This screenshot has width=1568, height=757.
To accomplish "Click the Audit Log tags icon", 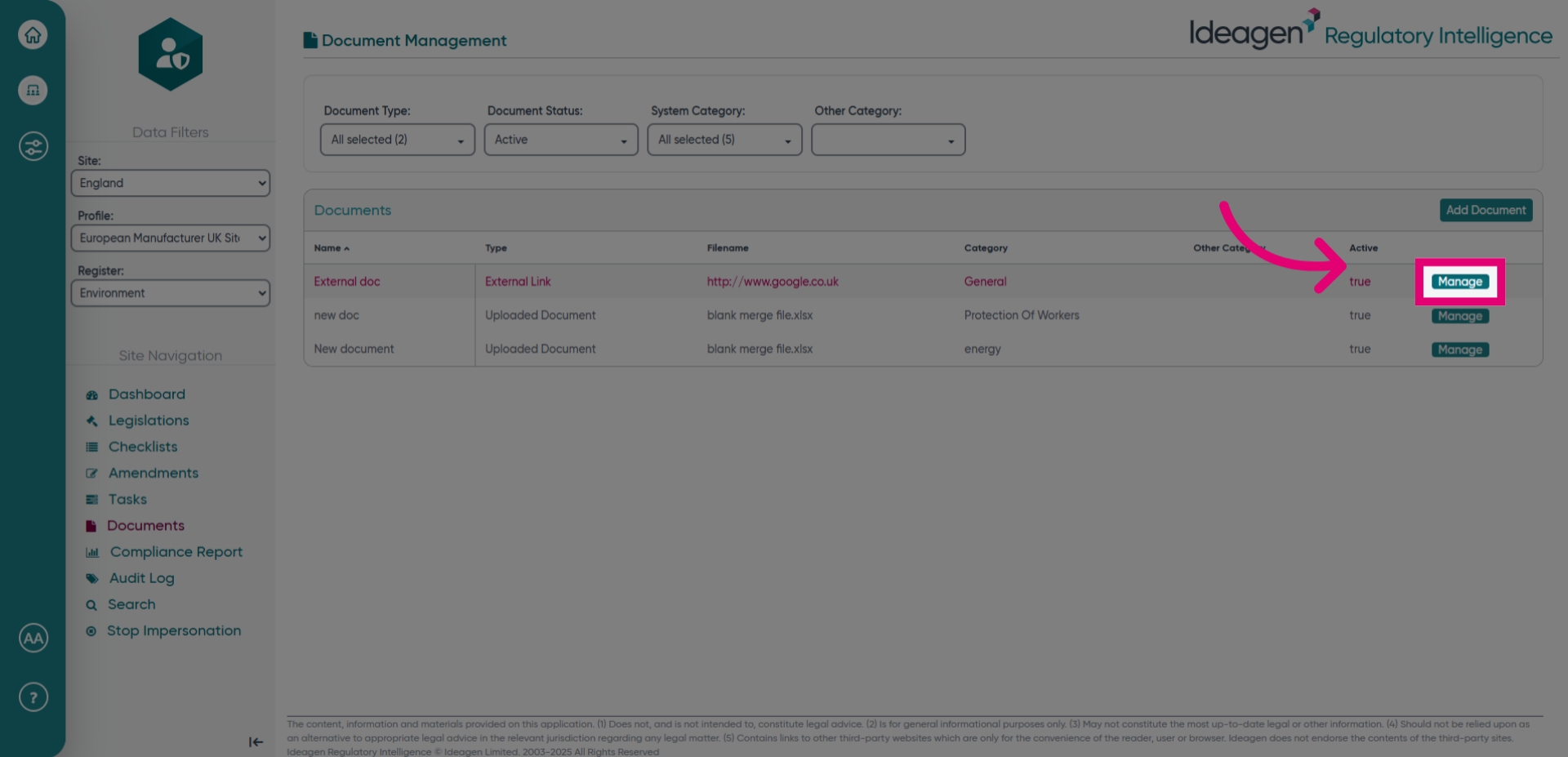I will pyautogui.click(x=92, y=579).
